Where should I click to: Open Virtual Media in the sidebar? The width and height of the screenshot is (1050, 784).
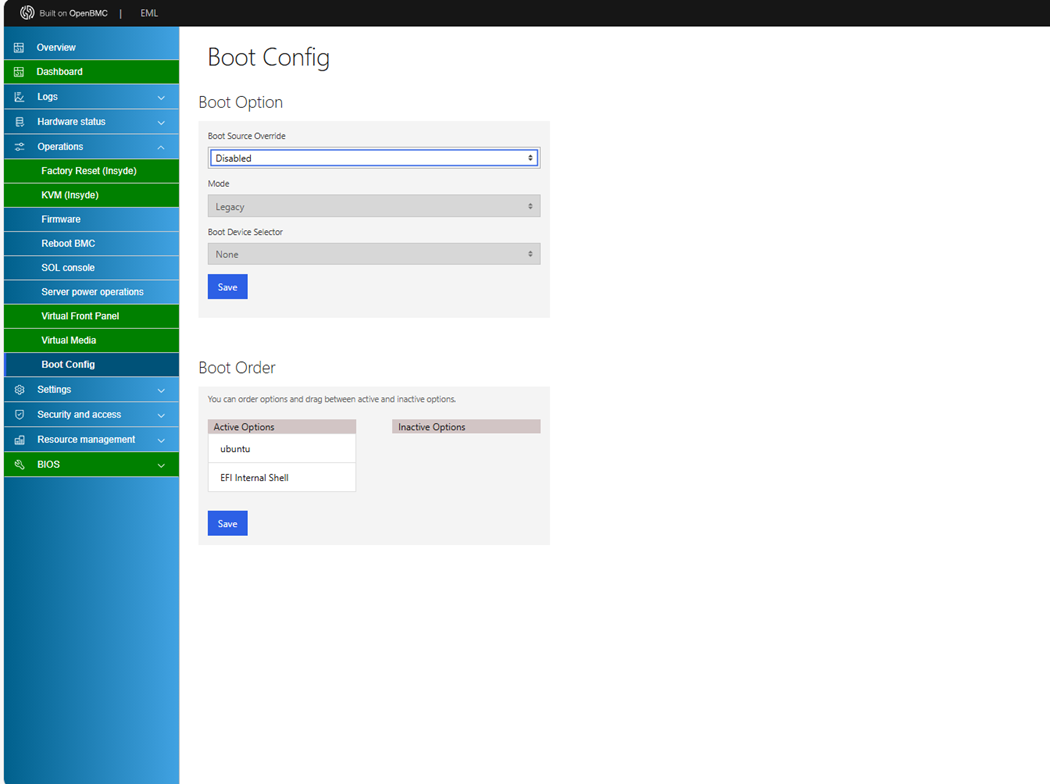69,340
